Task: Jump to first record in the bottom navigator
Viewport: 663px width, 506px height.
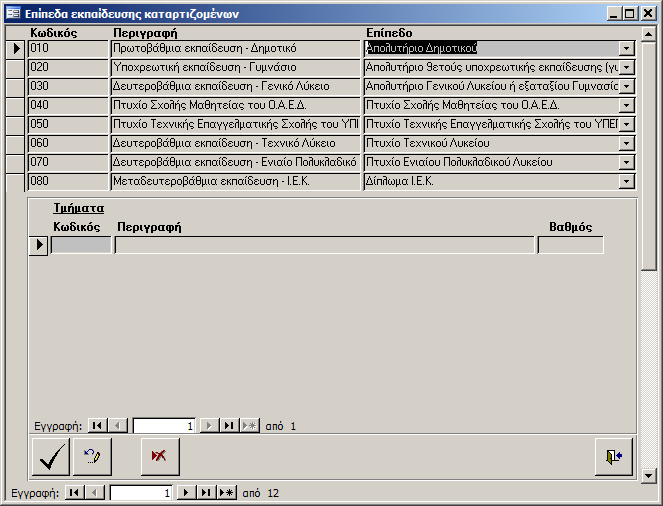Action: (74, 493)
